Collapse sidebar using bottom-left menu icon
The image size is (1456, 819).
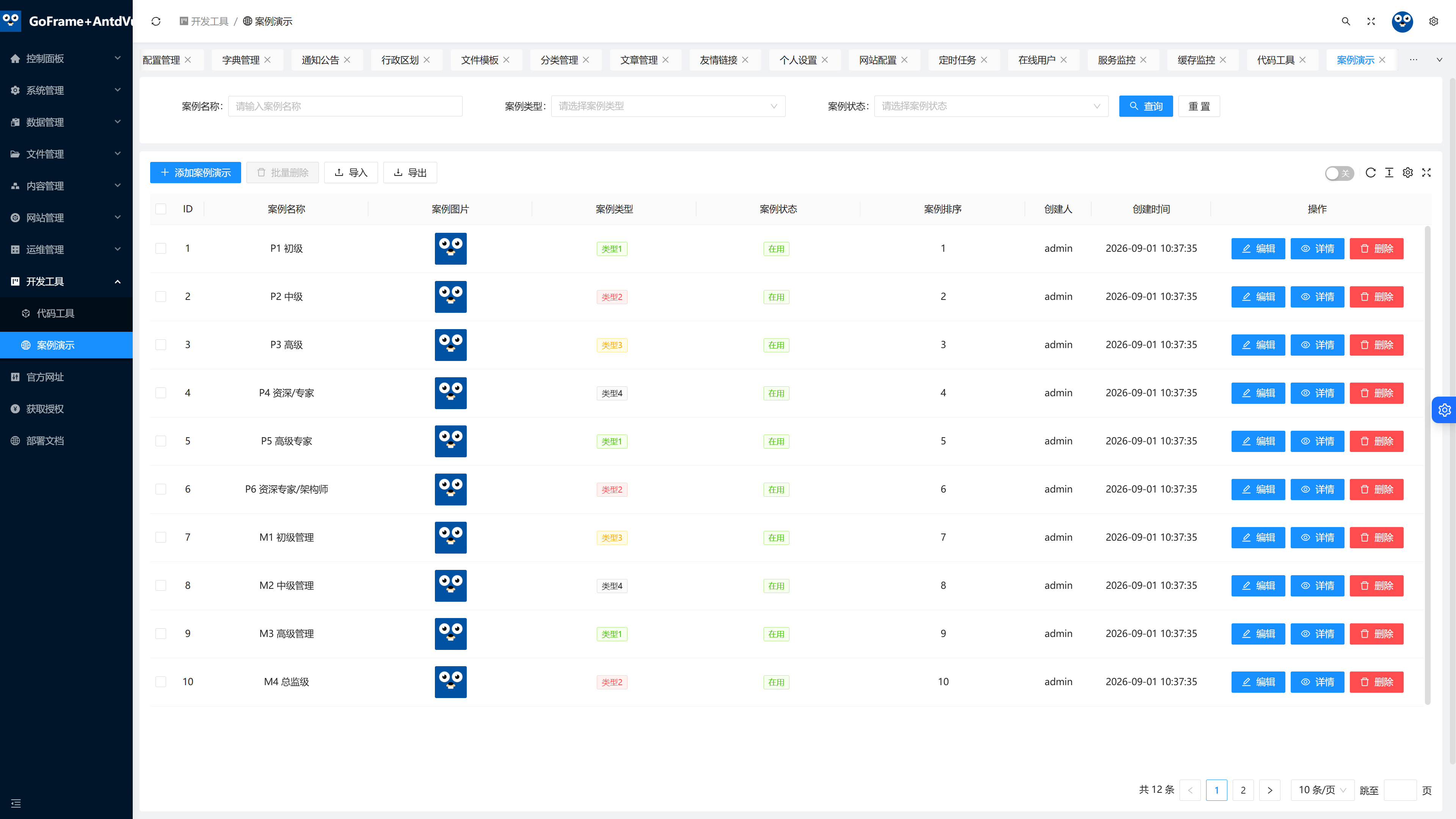[16, 803]
